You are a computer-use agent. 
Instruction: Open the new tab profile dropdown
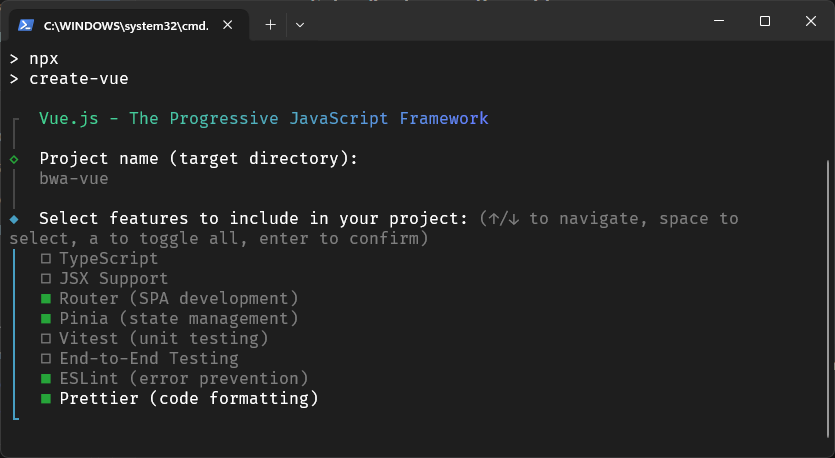coord(300,24)
